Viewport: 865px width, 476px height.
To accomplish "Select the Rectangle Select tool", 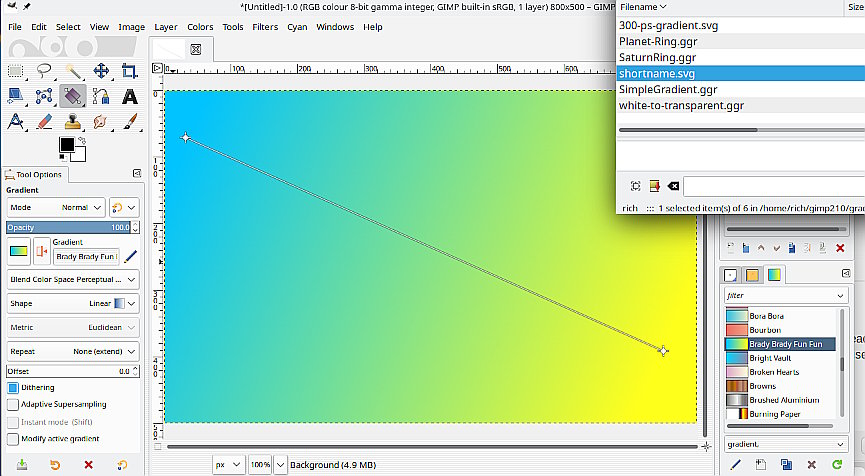I will 15,71.
